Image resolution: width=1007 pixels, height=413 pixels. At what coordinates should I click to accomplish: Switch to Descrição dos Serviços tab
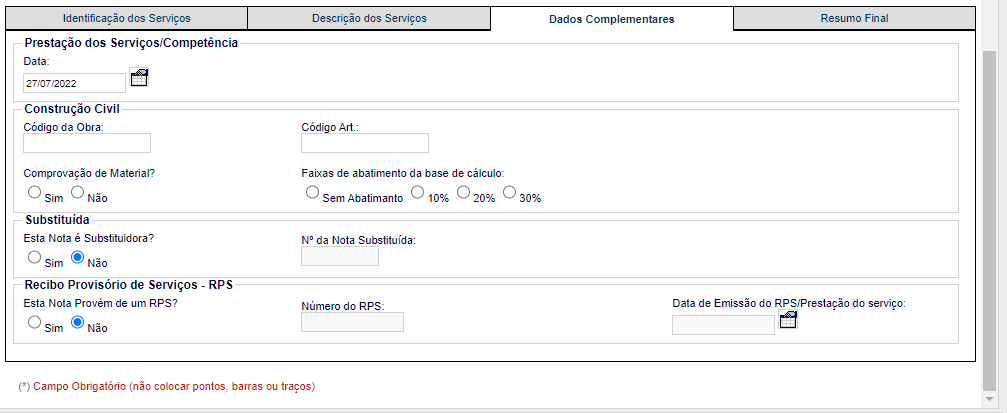point(369,18)
